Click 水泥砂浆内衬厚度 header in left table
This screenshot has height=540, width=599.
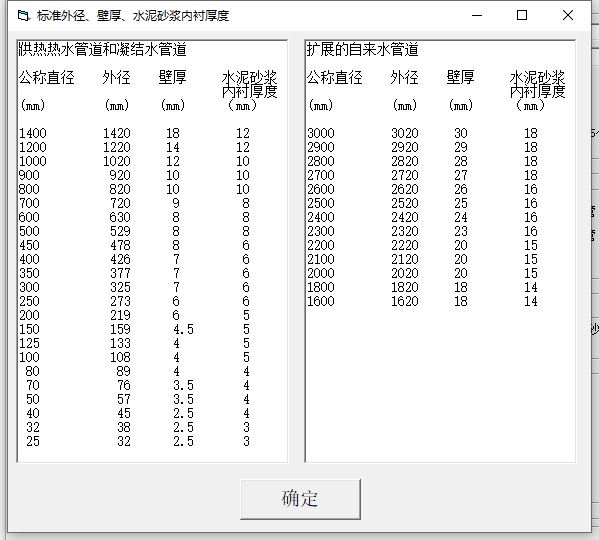click(249, 84)
